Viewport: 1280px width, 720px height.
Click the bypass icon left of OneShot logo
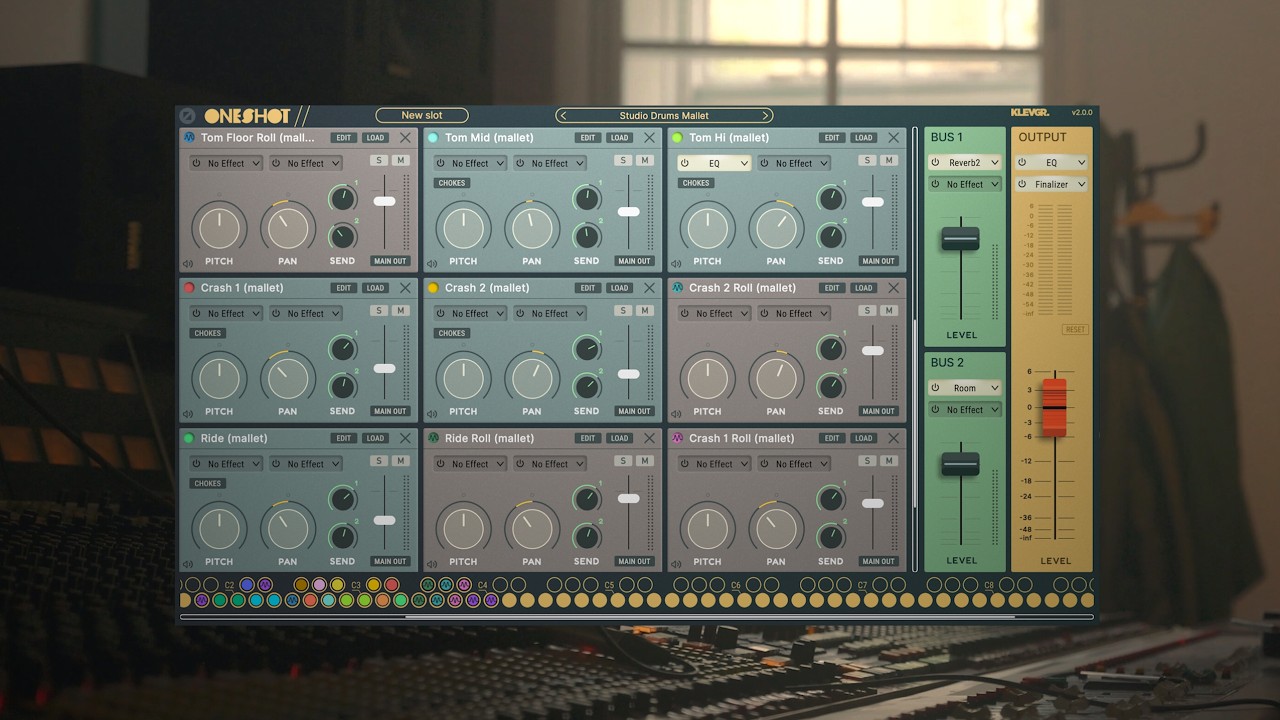(x=188, y=116)
